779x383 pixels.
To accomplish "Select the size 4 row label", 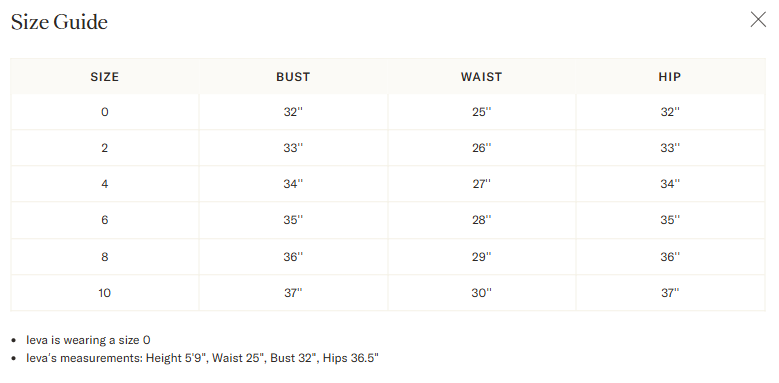I will [104, 184].
